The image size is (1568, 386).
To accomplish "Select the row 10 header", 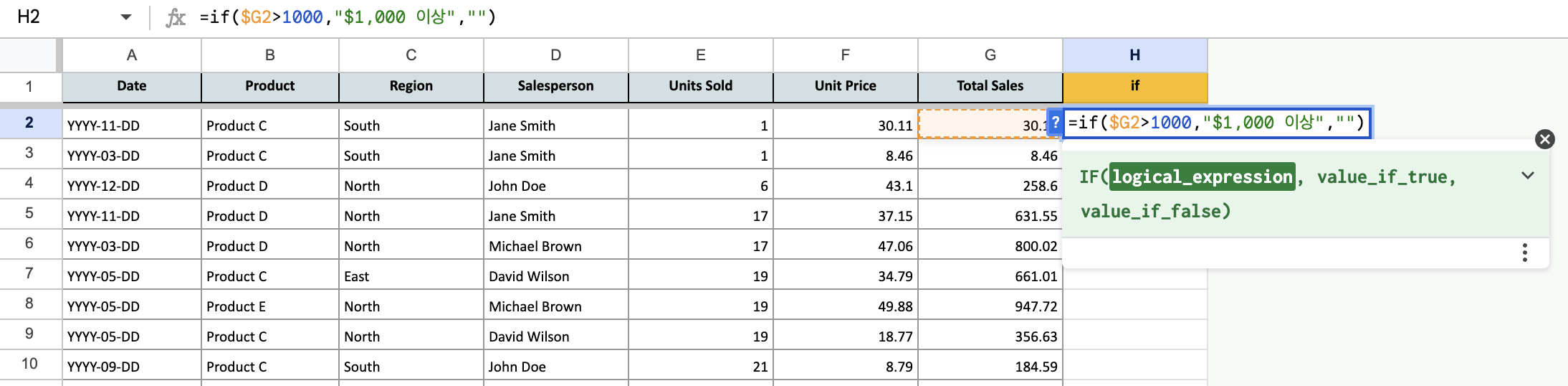I will pos(29,364).
